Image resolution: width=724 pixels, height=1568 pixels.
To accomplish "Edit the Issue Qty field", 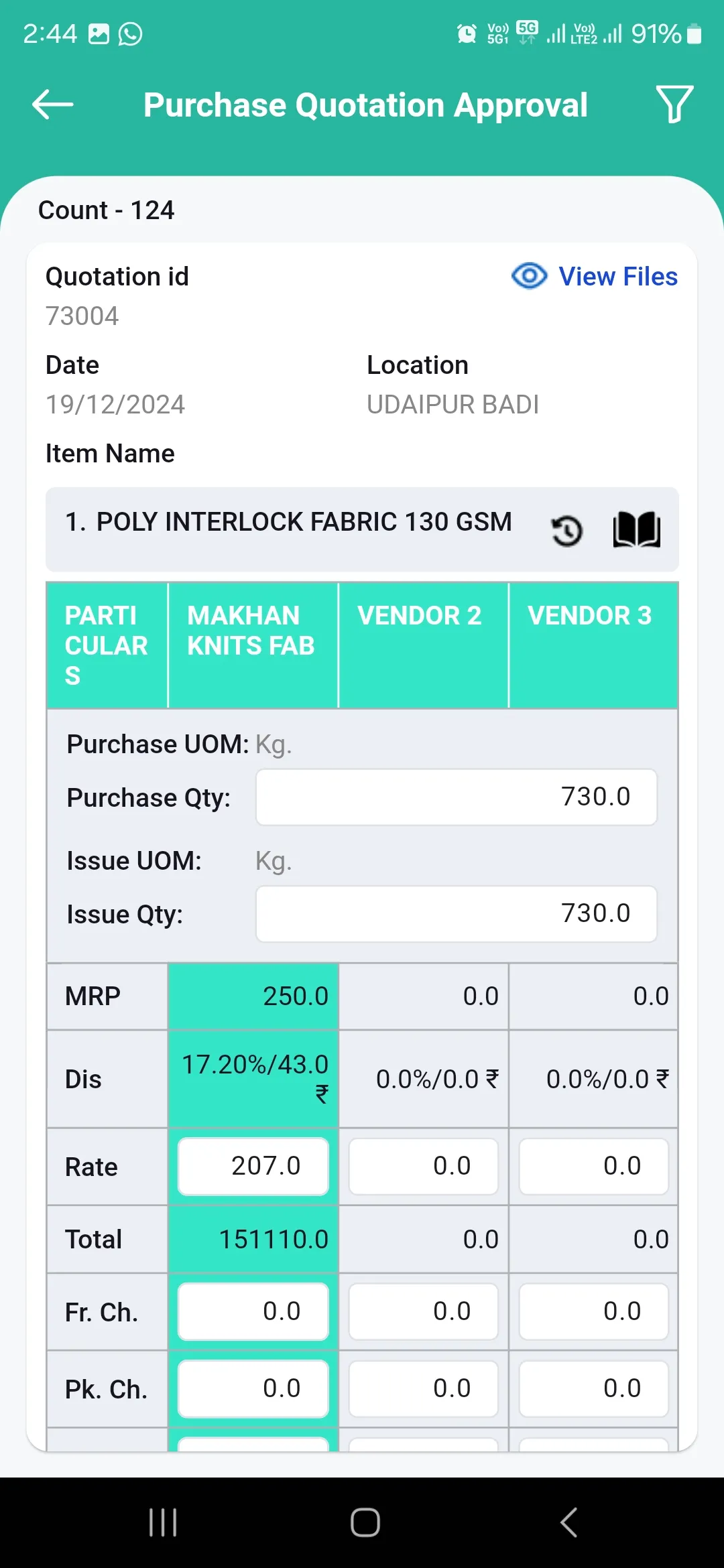I will [x=457, y=914].
